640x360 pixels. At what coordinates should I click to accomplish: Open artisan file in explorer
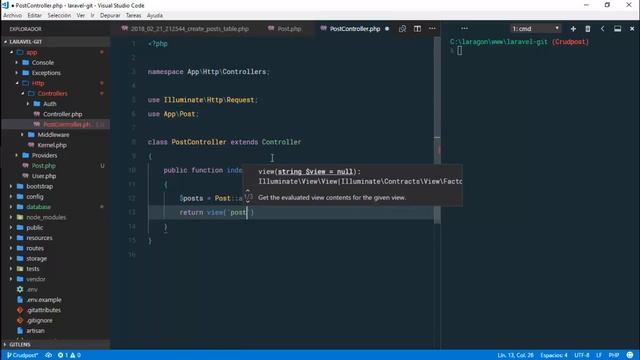pos(35,331)
